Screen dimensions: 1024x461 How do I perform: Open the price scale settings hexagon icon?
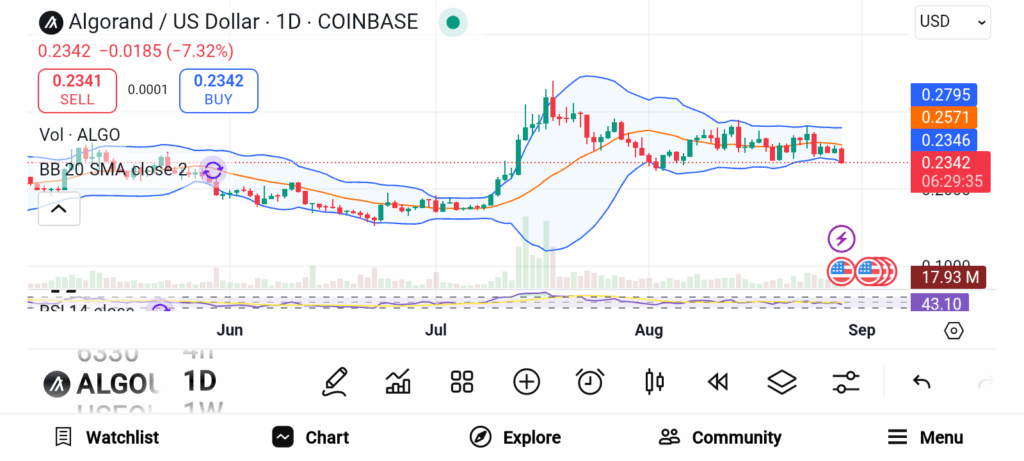tap(953, 331)
